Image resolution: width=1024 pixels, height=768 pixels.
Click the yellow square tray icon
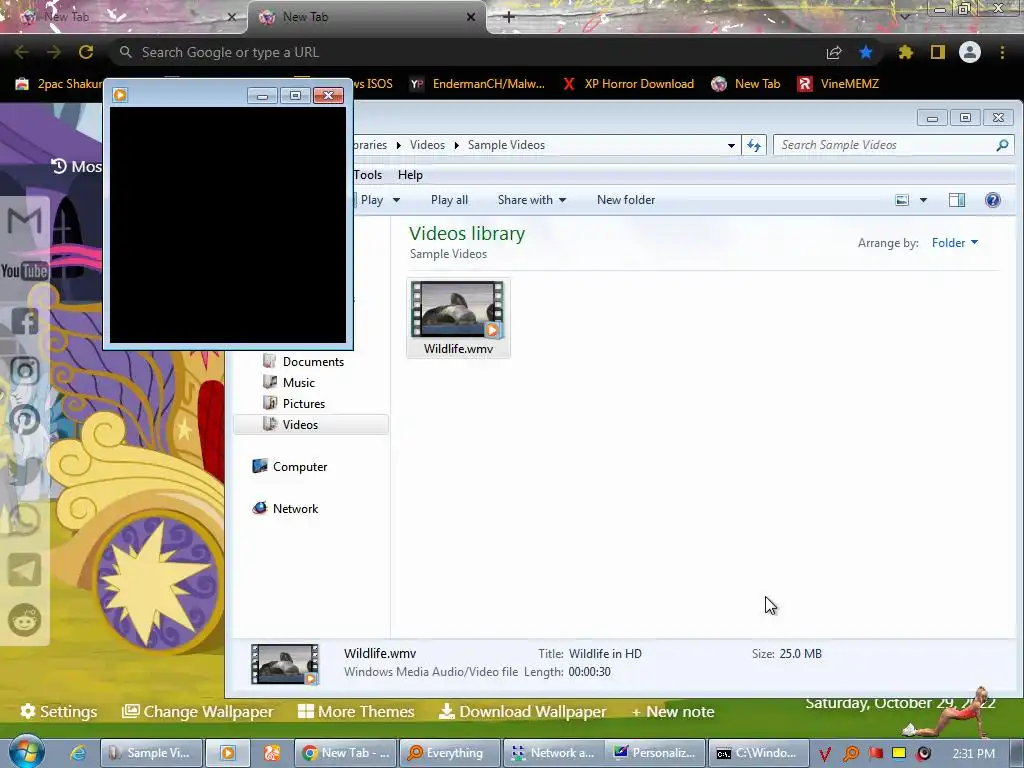point(899,753)
